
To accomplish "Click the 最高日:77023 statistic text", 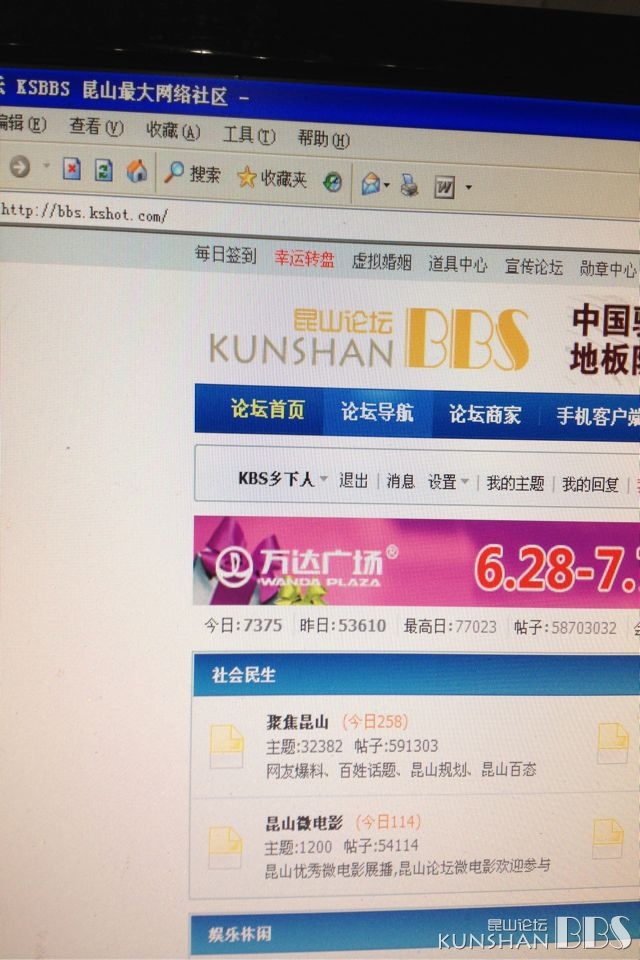I will (450, 627).
